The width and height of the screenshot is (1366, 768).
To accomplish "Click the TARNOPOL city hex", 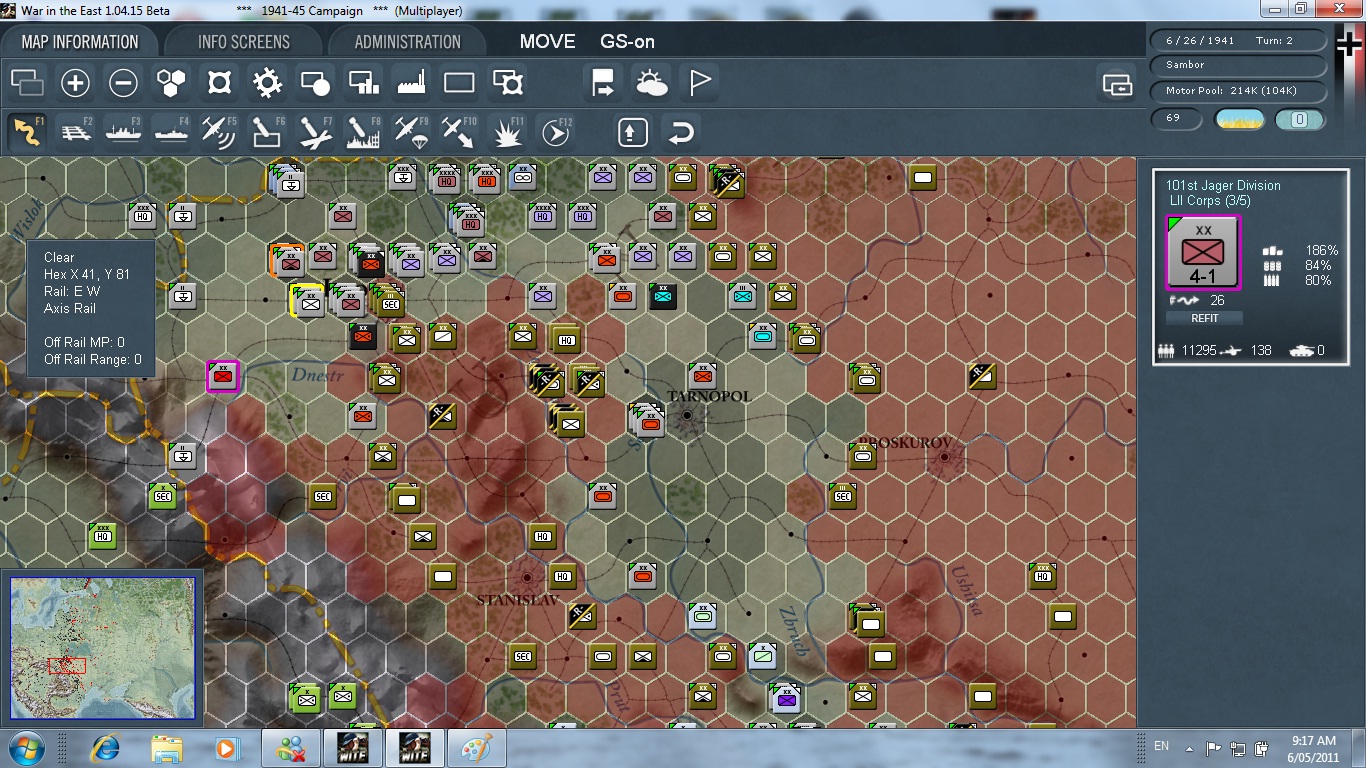I will coord(689,418).
